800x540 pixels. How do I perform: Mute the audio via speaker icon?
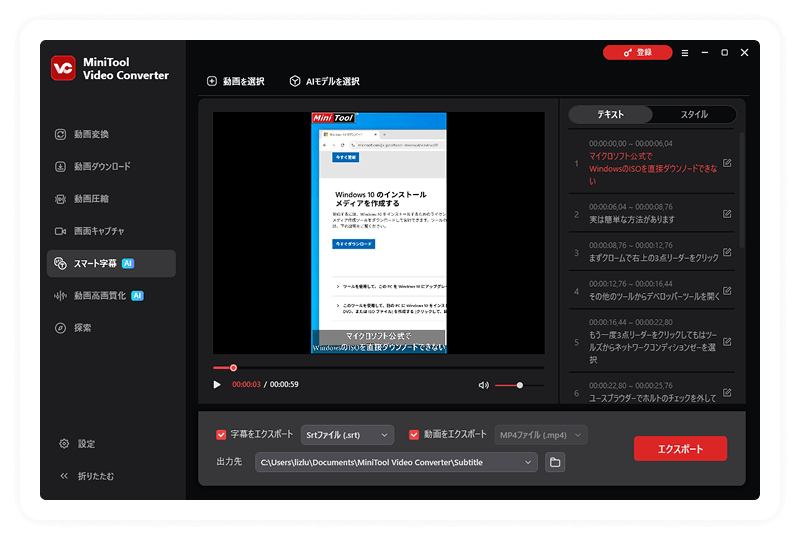pyautogui.click(x=483, y=385)
